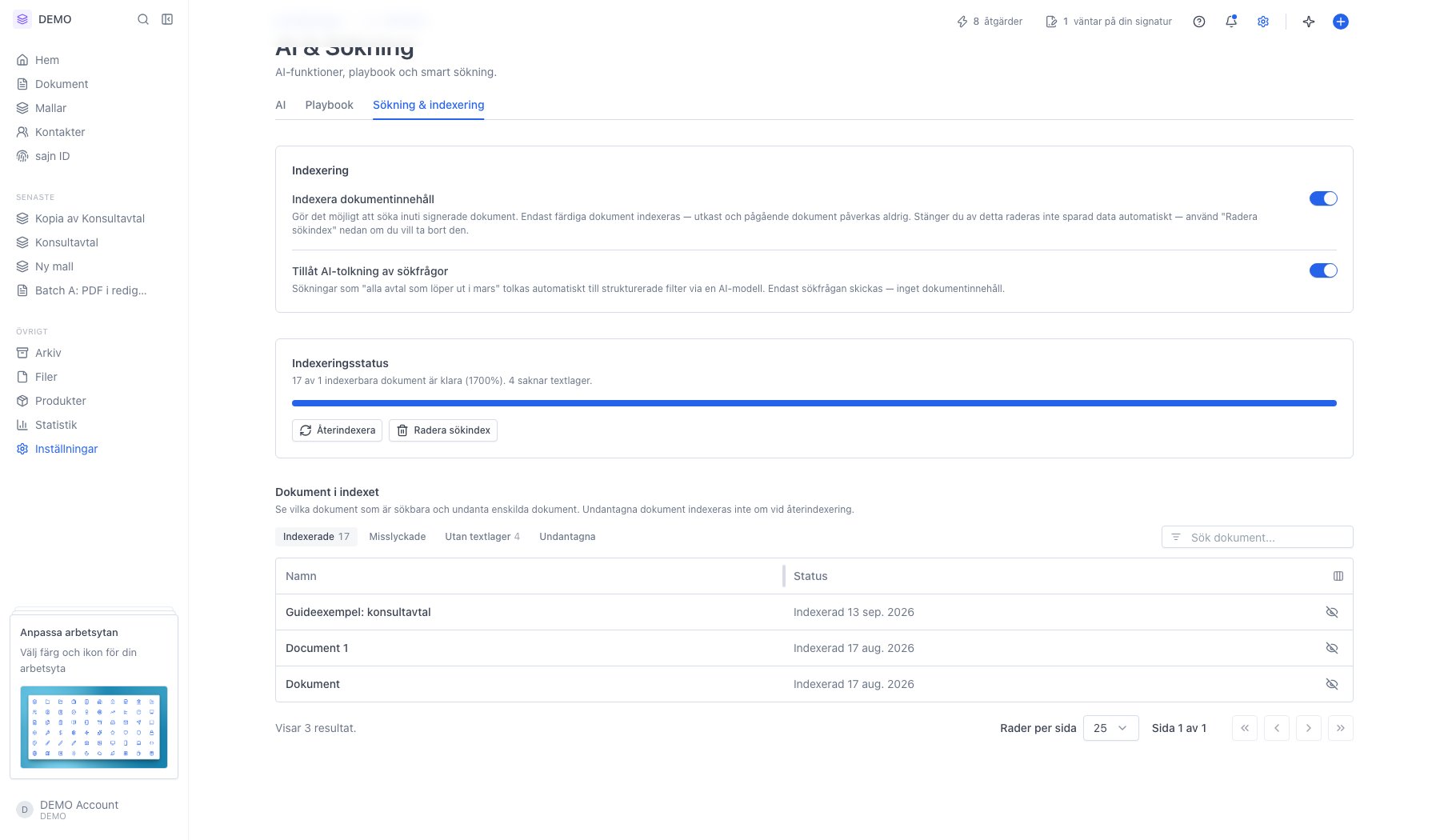This screenshot has width=1440, height=840.
Task: Click the indexing progress bar
Action: click(x=814, y=403)
